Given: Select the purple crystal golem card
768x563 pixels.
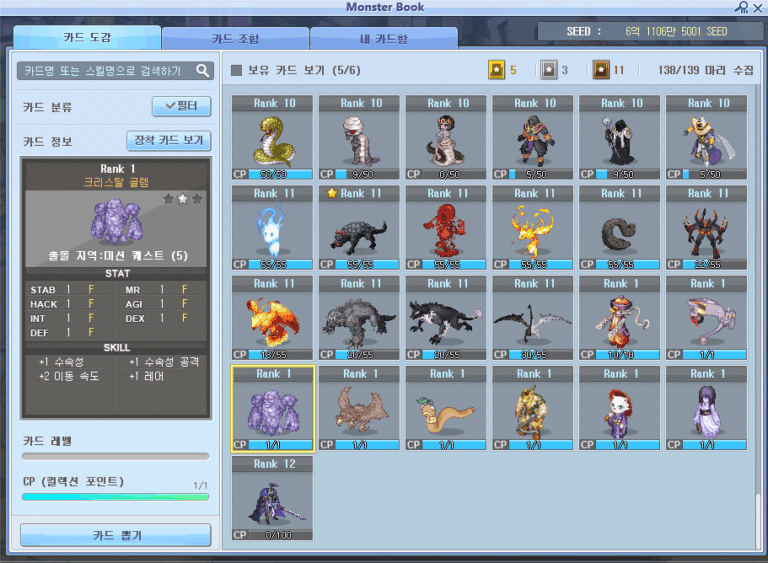Looking at the screenshot, I should pyautogui.click(x=272, y=410).
